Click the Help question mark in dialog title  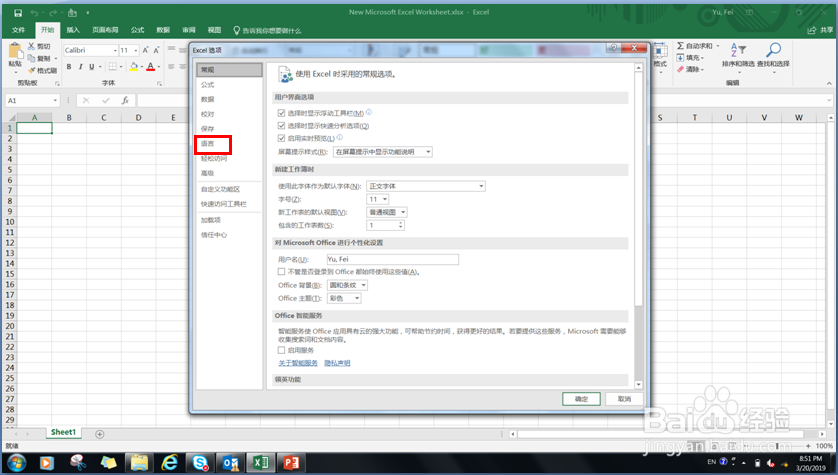614,48
